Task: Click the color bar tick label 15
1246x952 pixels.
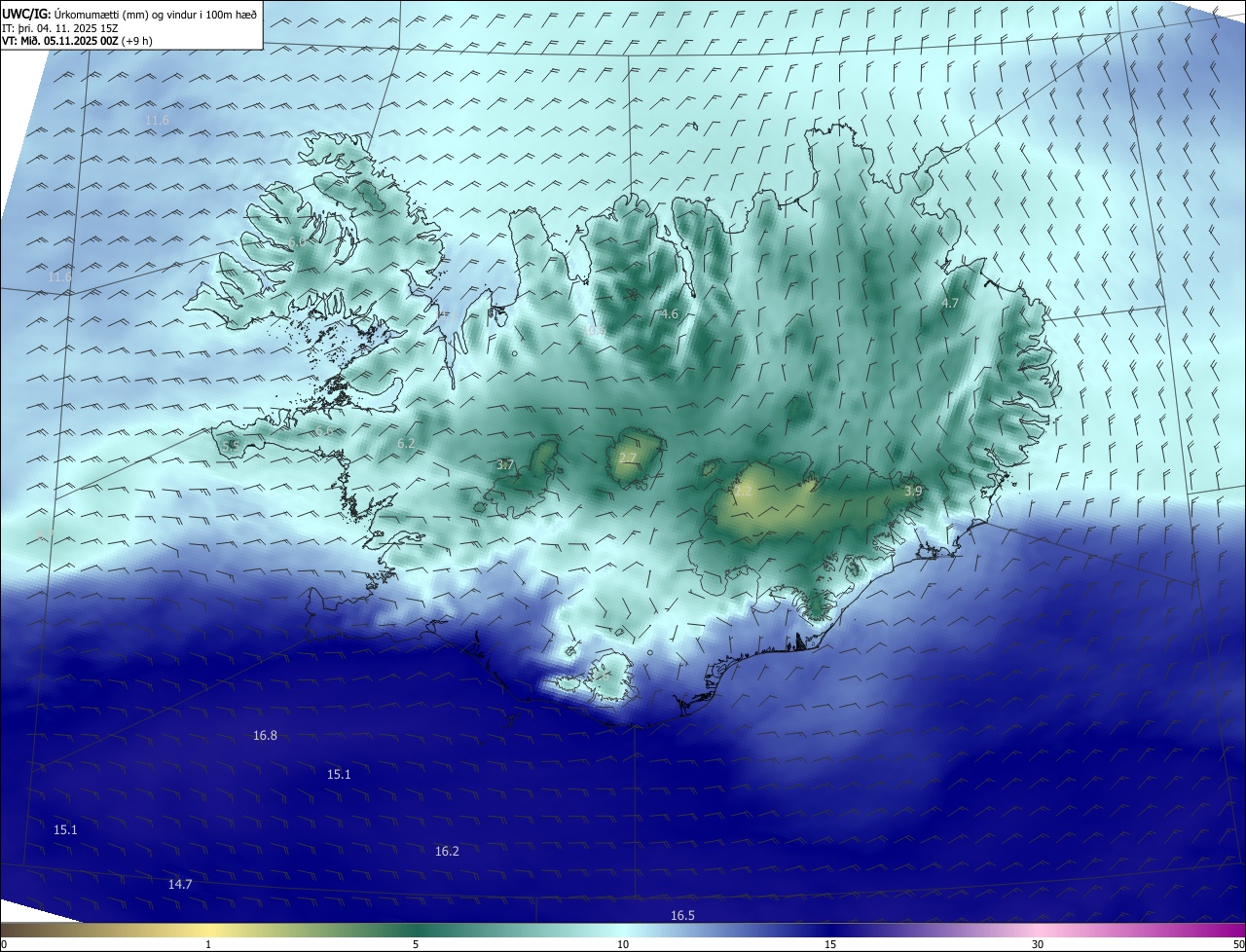Action: (830, 944)
